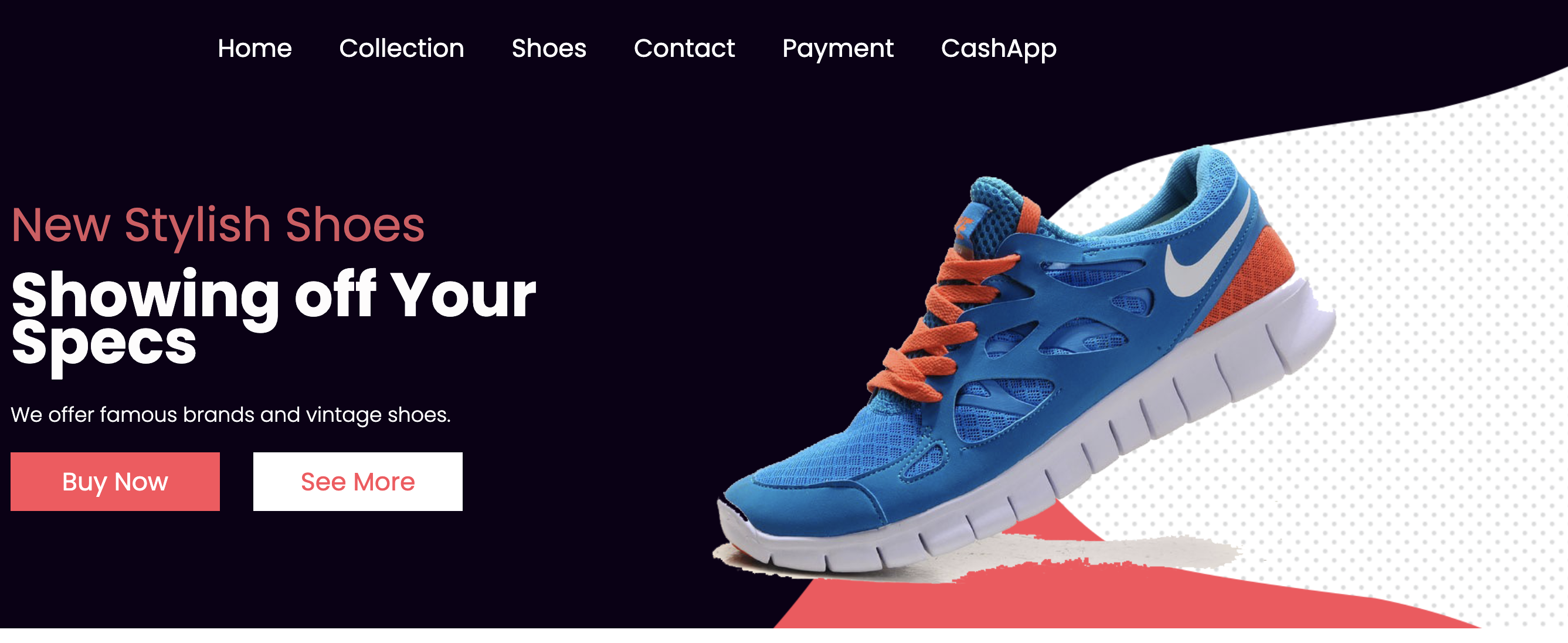Navigate to the Contact page
Screen dimensions: 1568x643
coord(684,48)
